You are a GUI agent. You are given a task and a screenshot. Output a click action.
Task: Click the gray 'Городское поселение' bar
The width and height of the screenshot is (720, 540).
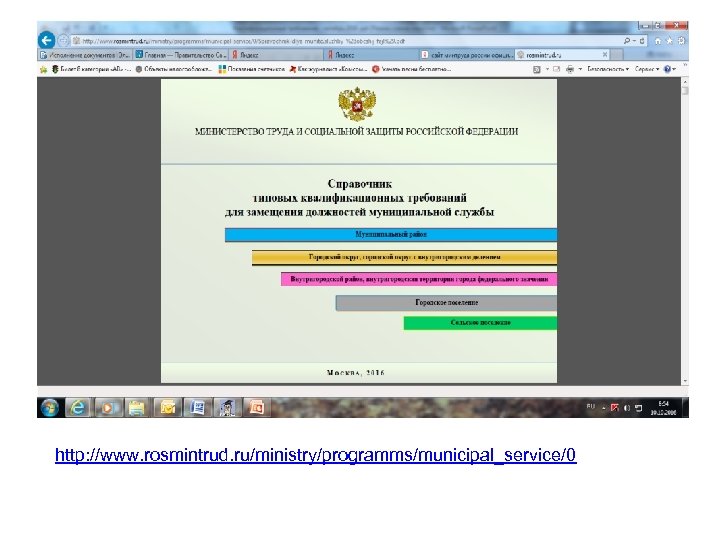click(446, 303)
